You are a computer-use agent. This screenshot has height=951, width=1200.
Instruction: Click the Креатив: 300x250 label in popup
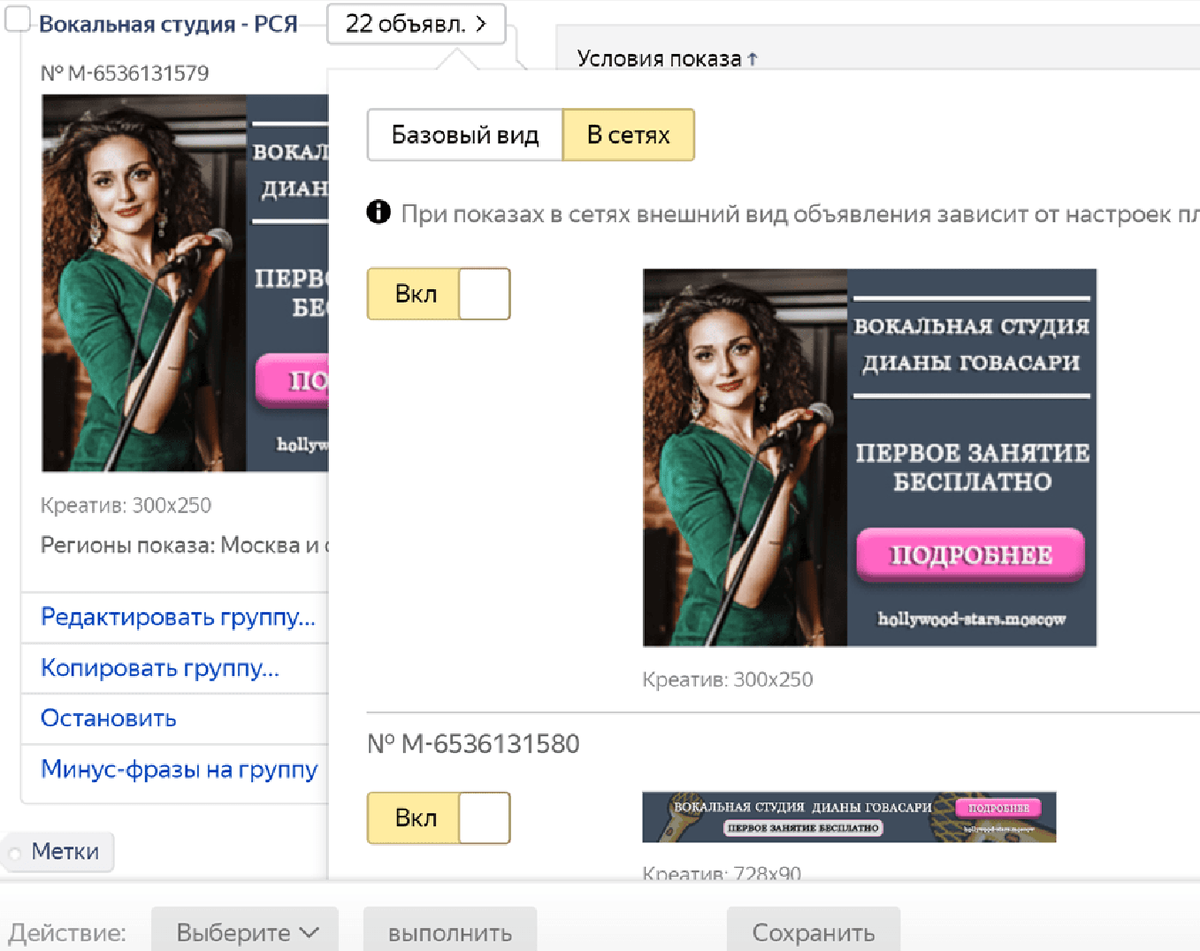tap(728, 680)
